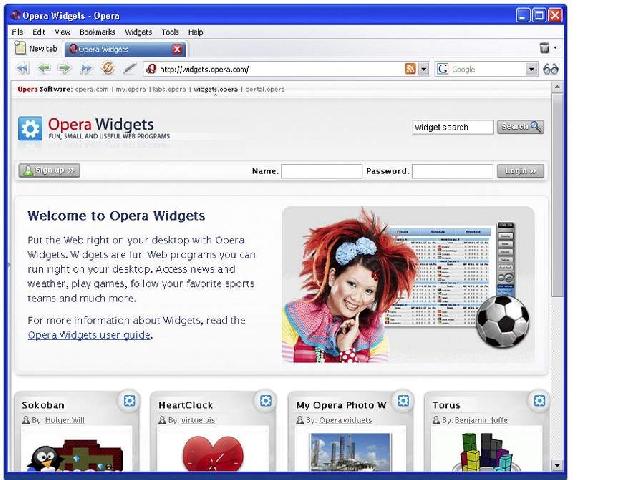Close the Opera Widgets tab
The width and height of the screenshot is (640, 480).
(x=177, y=49)
